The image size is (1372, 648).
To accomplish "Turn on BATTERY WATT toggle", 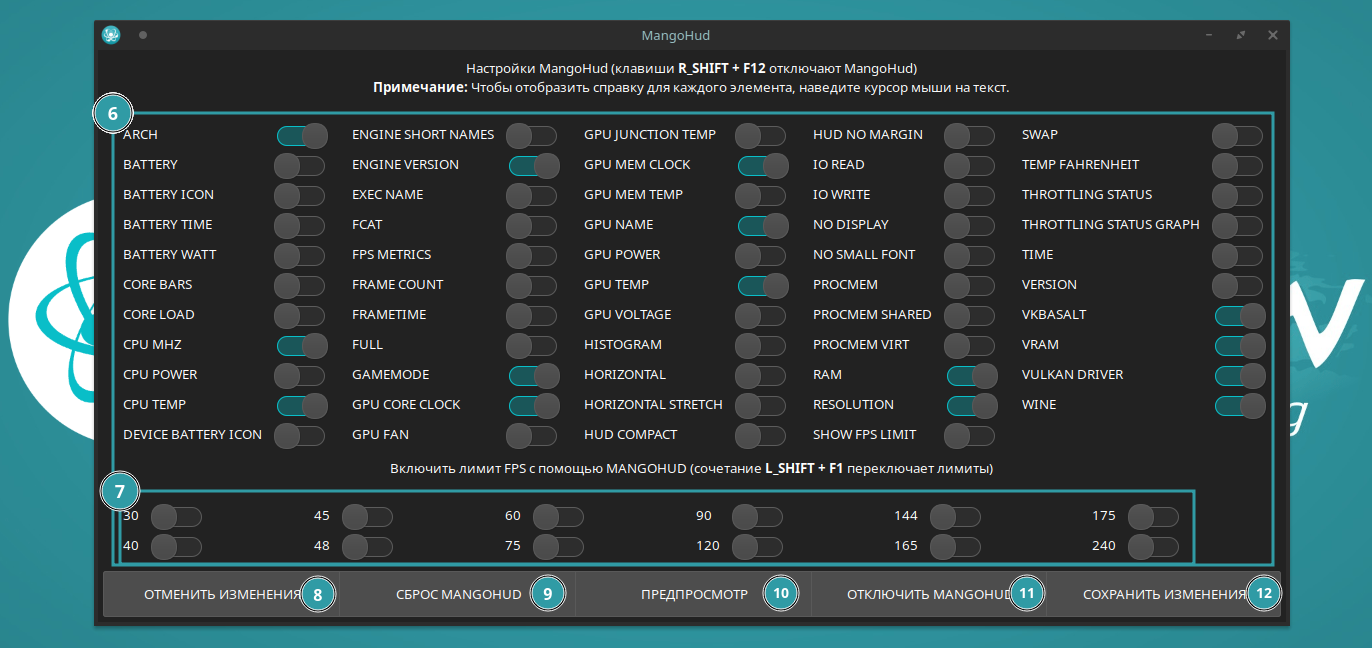I will pos(300,255).
